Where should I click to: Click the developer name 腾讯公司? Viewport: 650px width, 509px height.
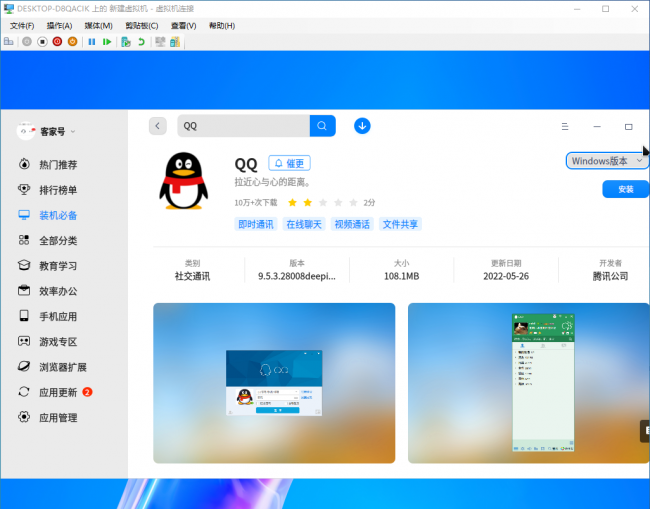(610, 276)
